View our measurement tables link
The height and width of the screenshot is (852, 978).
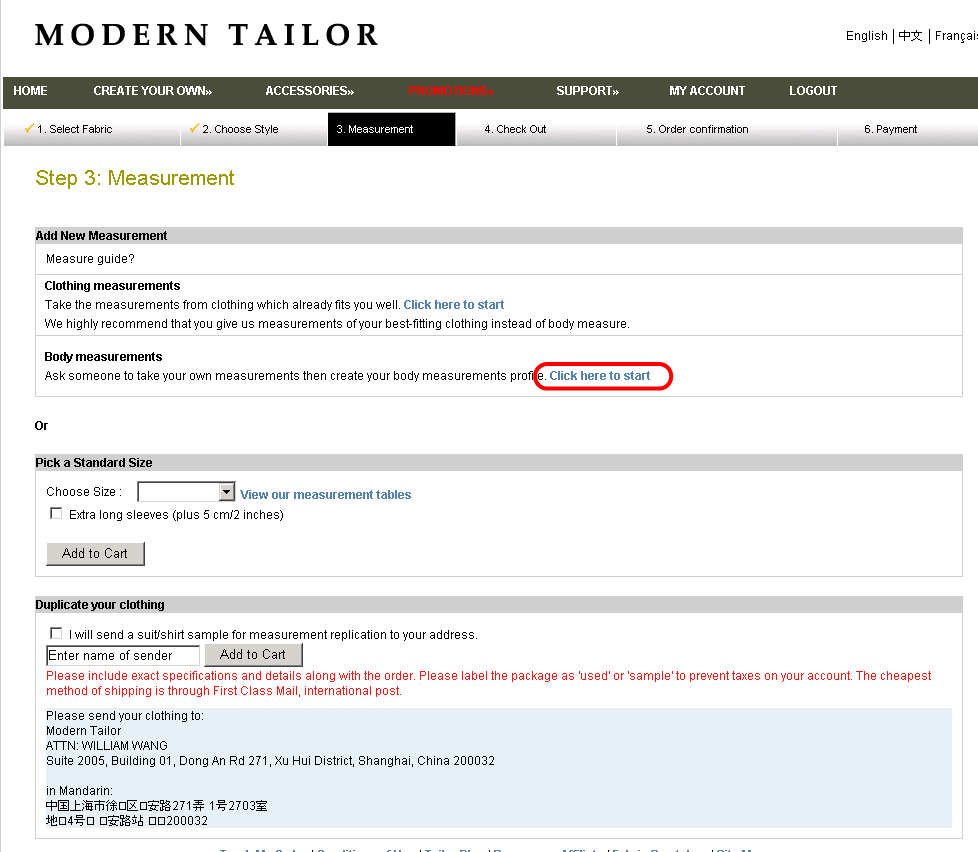pos(325,495)
